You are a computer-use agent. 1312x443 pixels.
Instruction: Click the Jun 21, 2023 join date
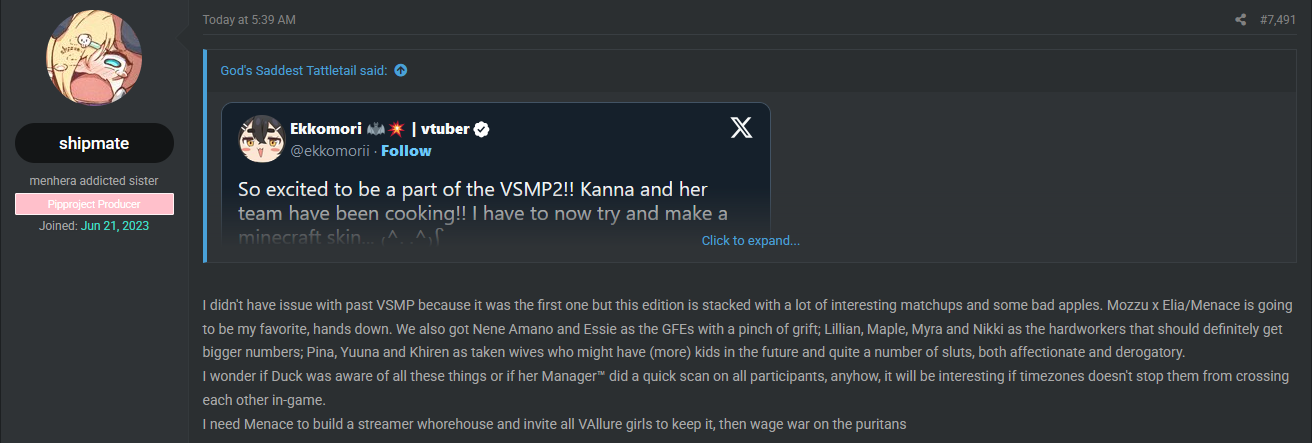click(x=115, y=226)
